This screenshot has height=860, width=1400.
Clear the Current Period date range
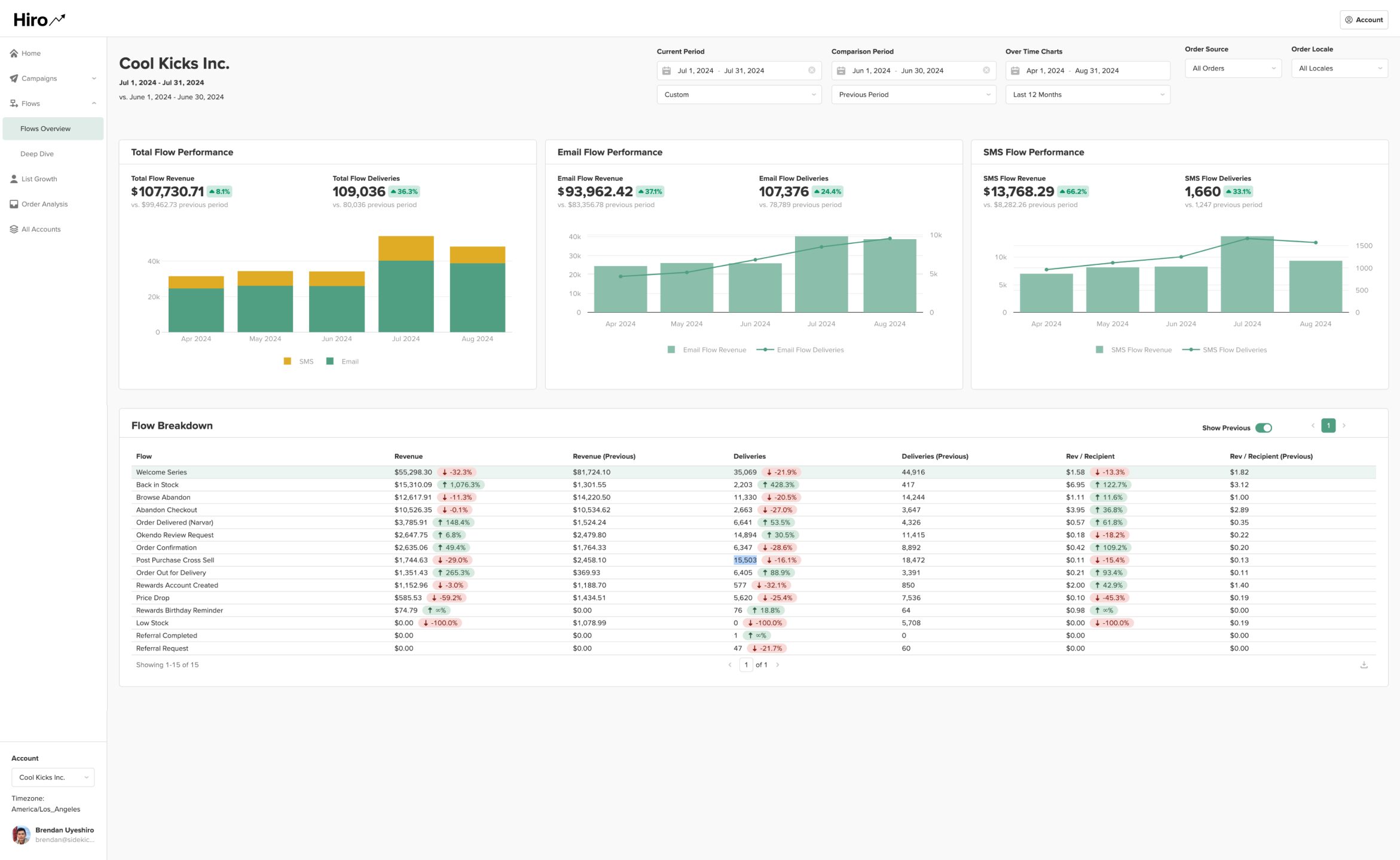point(811,71)
